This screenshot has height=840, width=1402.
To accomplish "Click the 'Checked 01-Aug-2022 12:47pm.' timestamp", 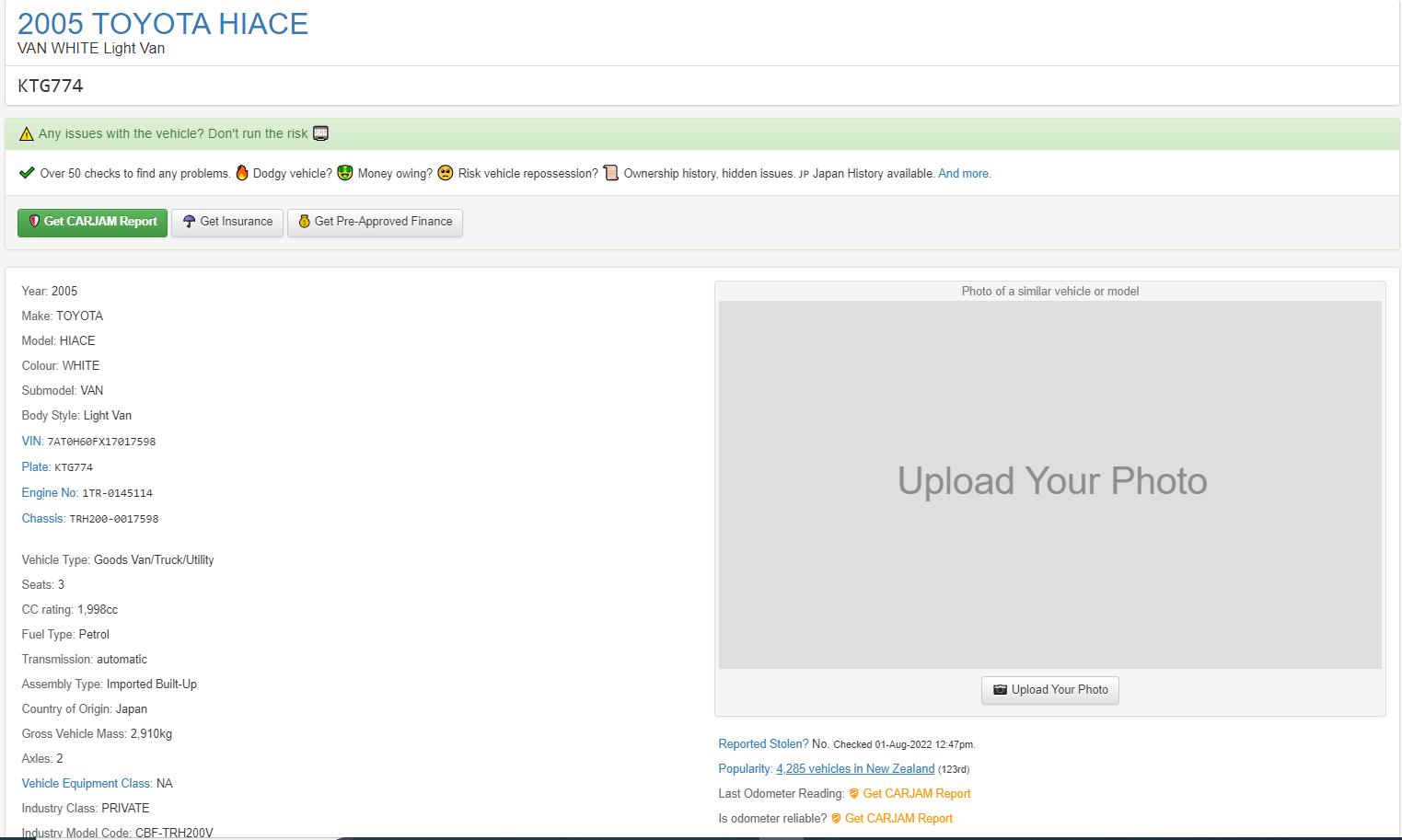I will coord(904,745).
